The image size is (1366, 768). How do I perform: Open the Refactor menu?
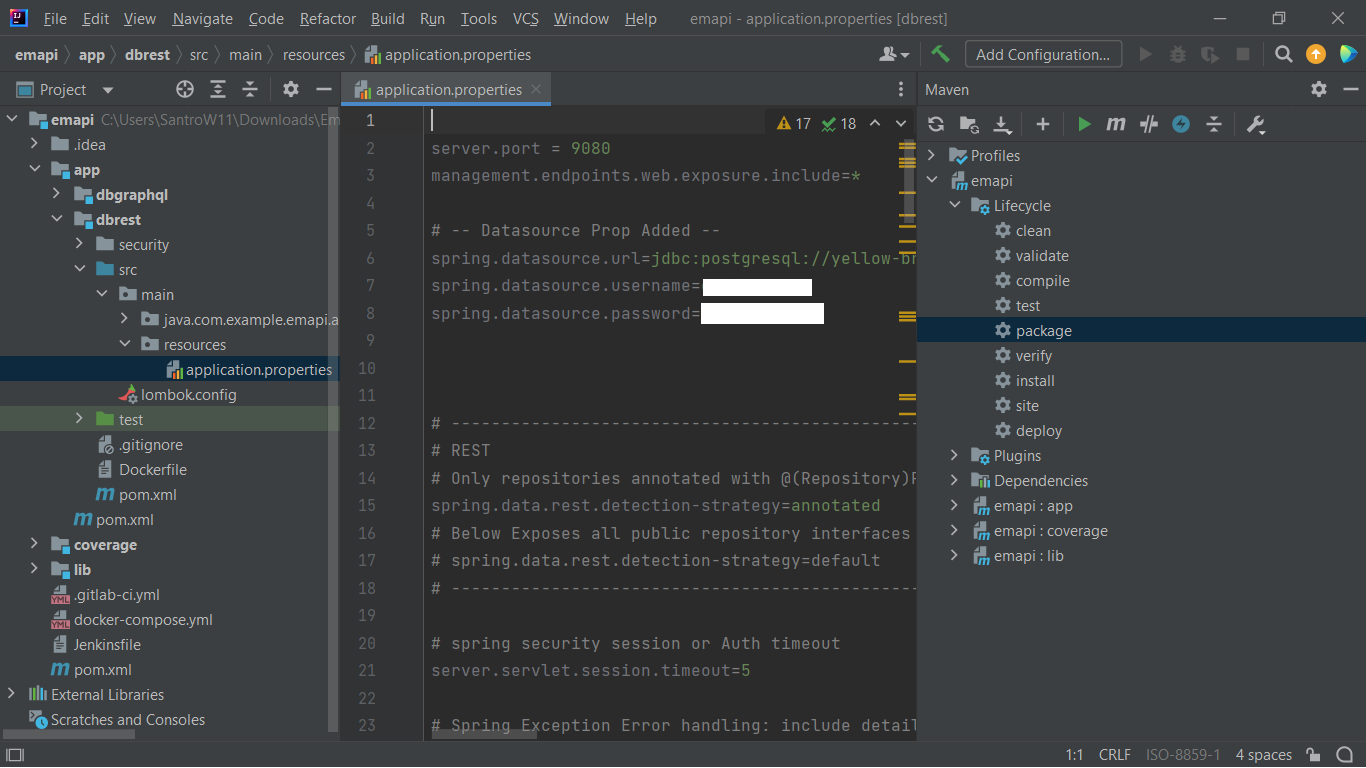(x=327, y=19)
